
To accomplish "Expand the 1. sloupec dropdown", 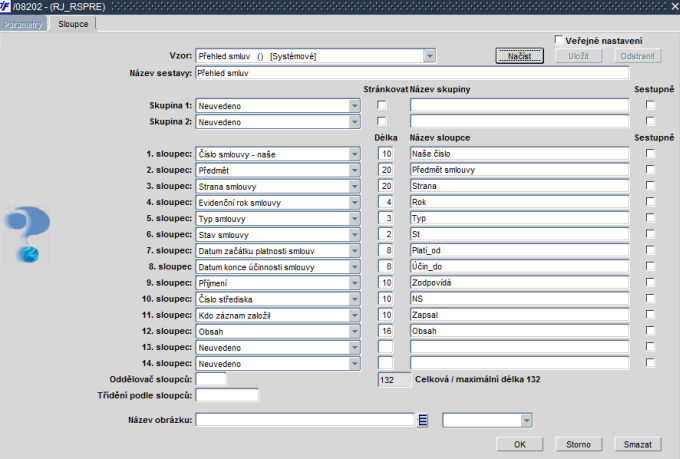I will [354, 154].
